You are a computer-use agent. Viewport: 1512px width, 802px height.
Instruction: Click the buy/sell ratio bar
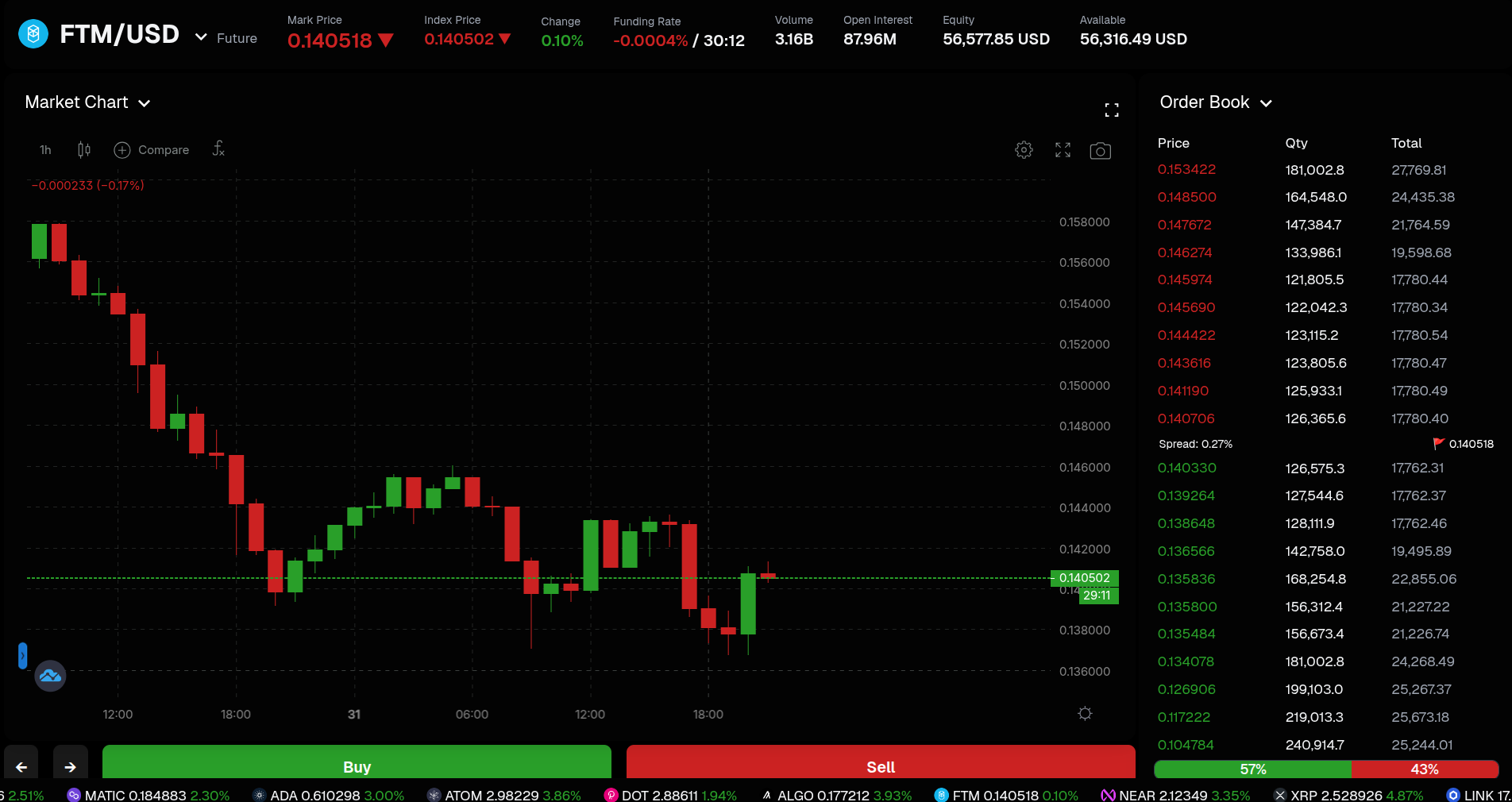click(1326, 769)
